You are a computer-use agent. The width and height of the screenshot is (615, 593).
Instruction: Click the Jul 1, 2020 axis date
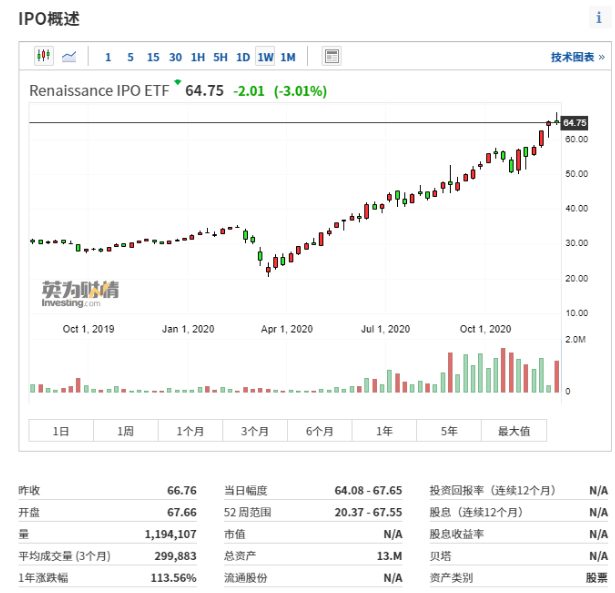(386, 329)
